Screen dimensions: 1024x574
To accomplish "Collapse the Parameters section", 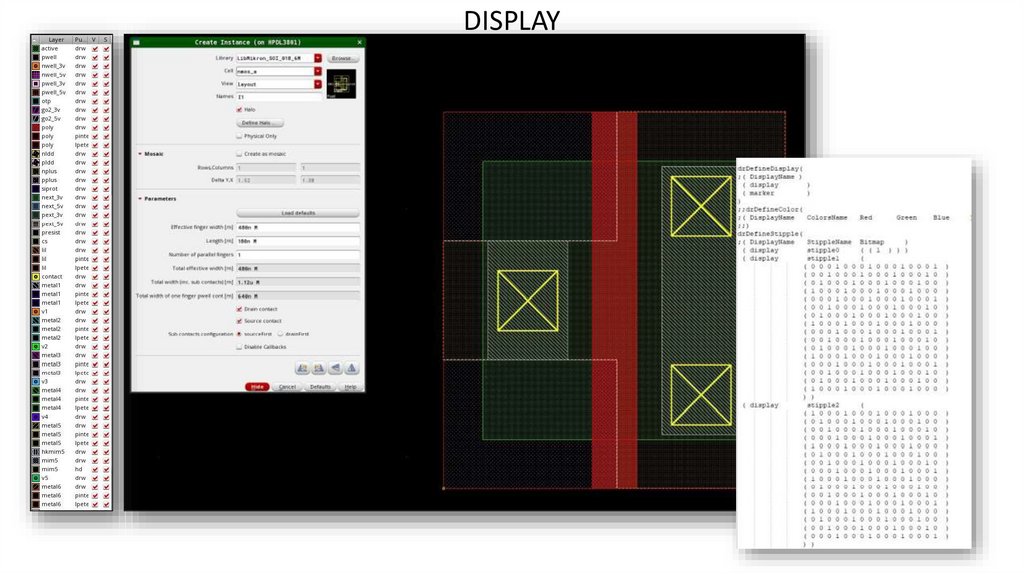I will [140, 199].
